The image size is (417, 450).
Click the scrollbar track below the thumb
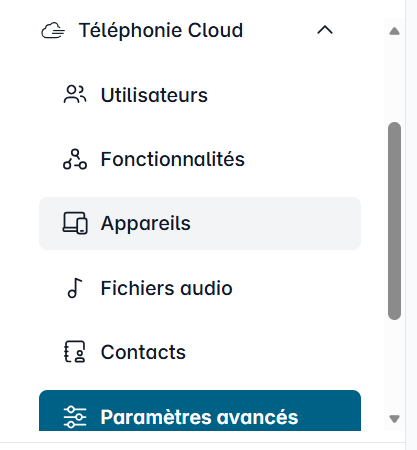(x=394, y=365)
